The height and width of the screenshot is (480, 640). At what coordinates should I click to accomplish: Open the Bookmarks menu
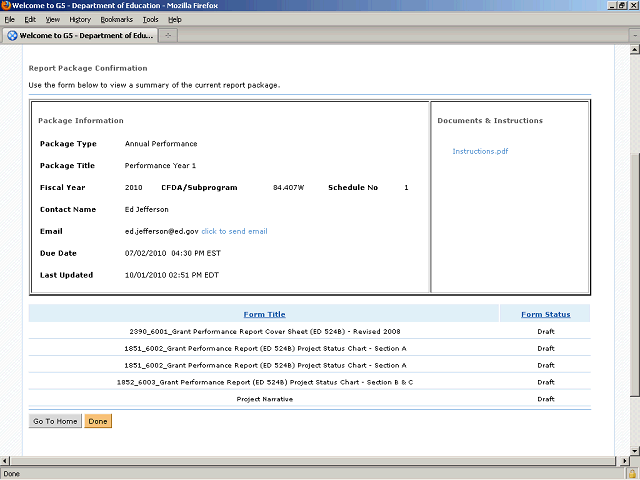click(x=115, y=19)
